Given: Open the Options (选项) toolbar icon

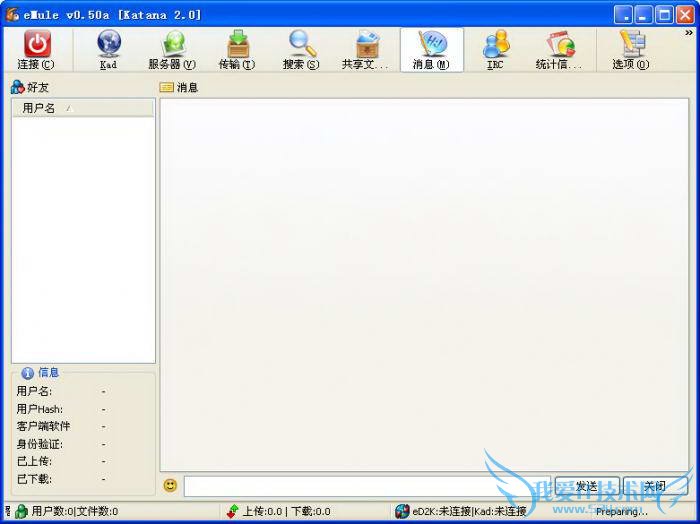Looking at the screenshot, I should tap(631, 43).
